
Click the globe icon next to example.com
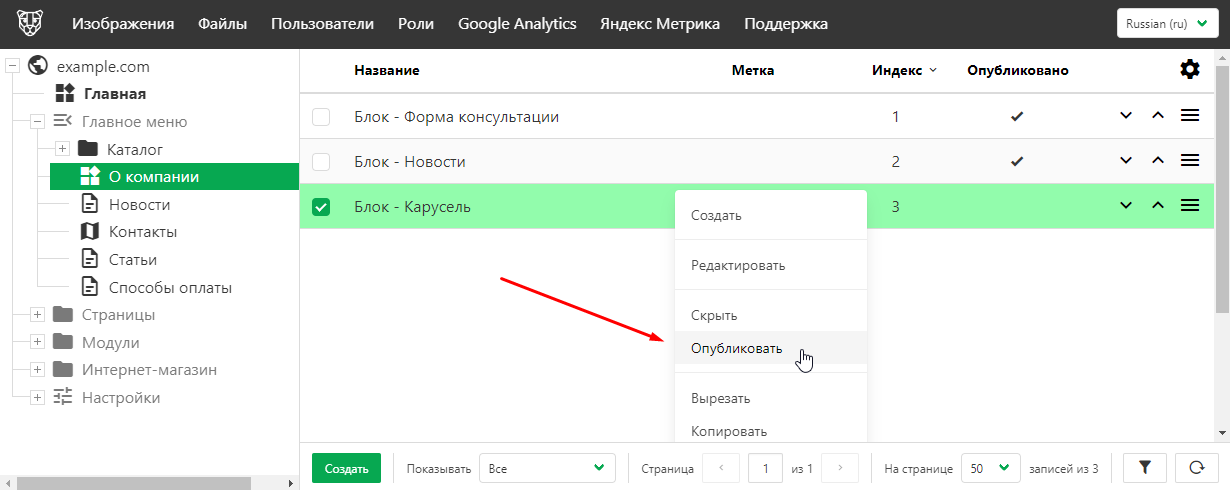click(39, 67)
